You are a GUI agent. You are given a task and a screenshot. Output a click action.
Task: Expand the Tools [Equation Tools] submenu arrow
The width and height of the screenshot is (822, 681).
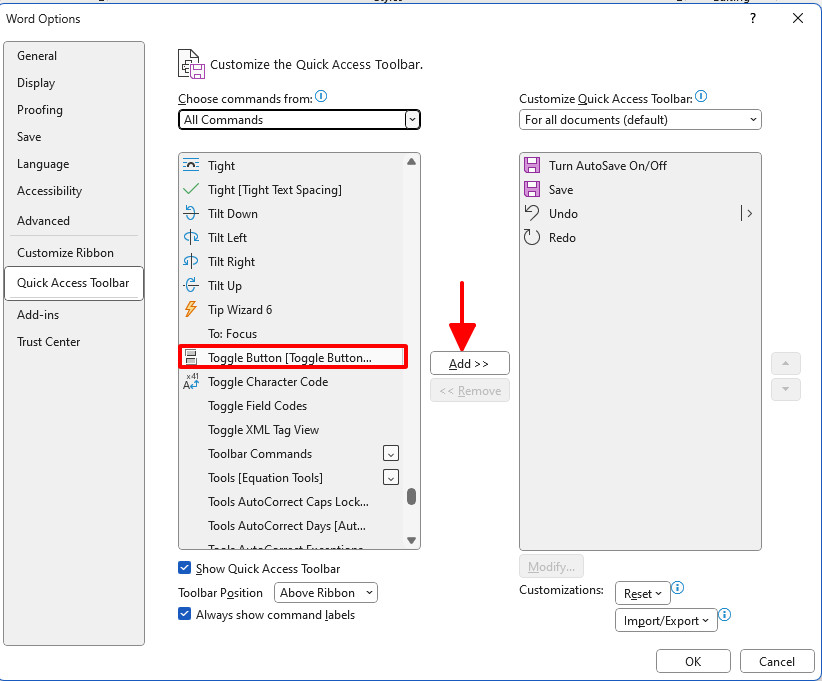coord(391,477)
